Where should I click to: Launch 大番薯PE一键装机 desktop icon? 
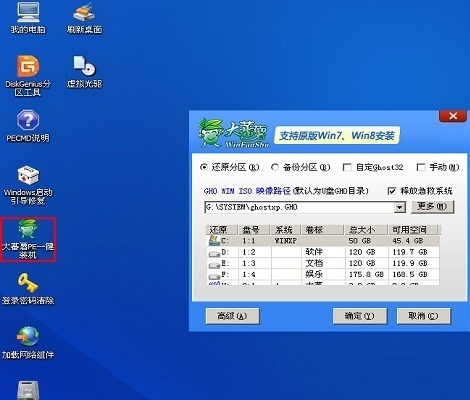click(28, 239)
